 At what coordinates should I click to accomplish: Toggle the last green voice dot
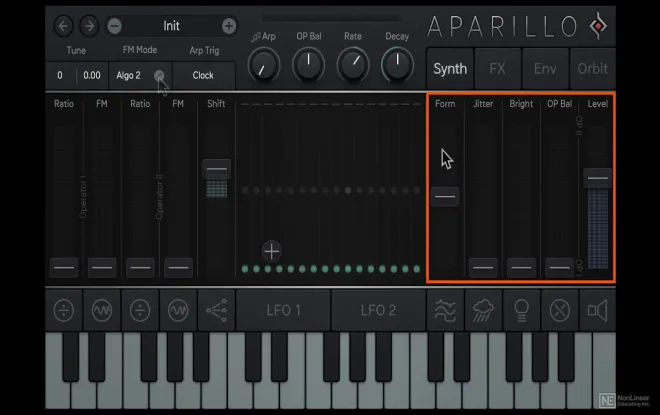pyautogui.click(x=417, y=269)
